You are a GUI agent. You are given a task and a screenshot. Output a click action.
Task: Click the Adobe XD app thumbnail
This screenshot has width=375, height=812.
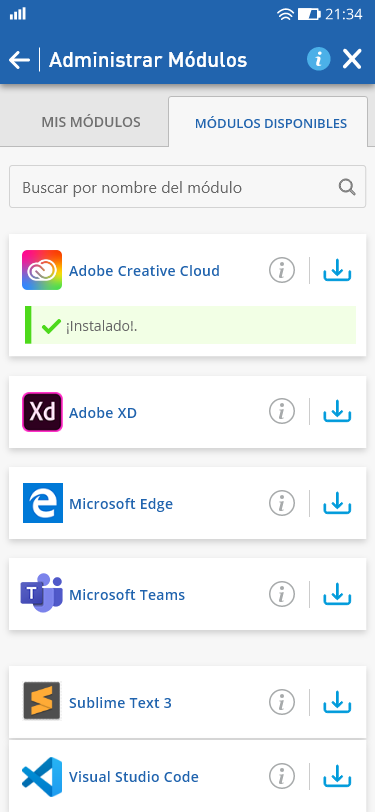(42, 412)
